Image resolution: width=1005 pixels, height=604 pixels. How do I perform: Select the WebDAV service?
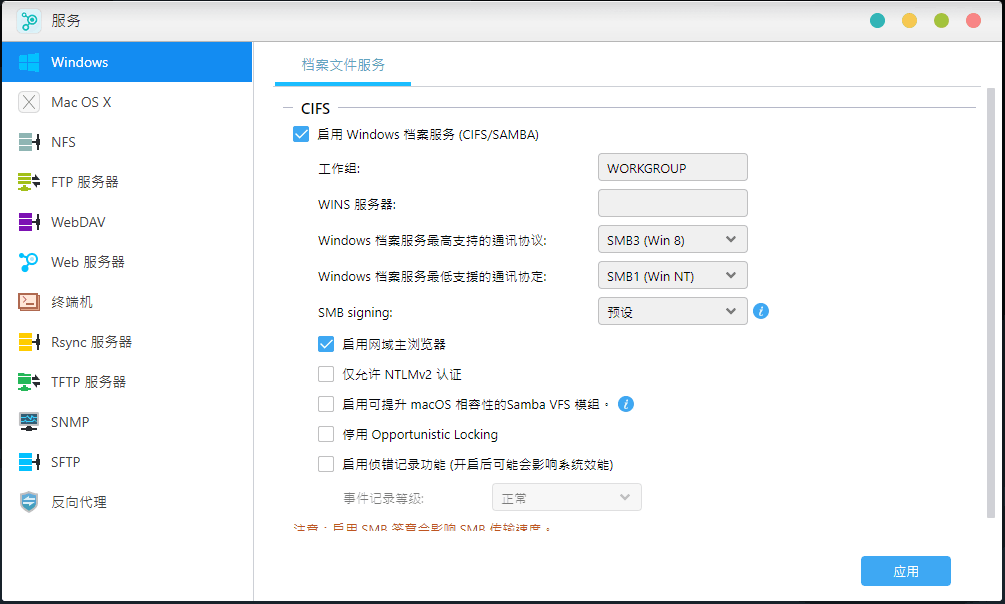tap(80, 221)
